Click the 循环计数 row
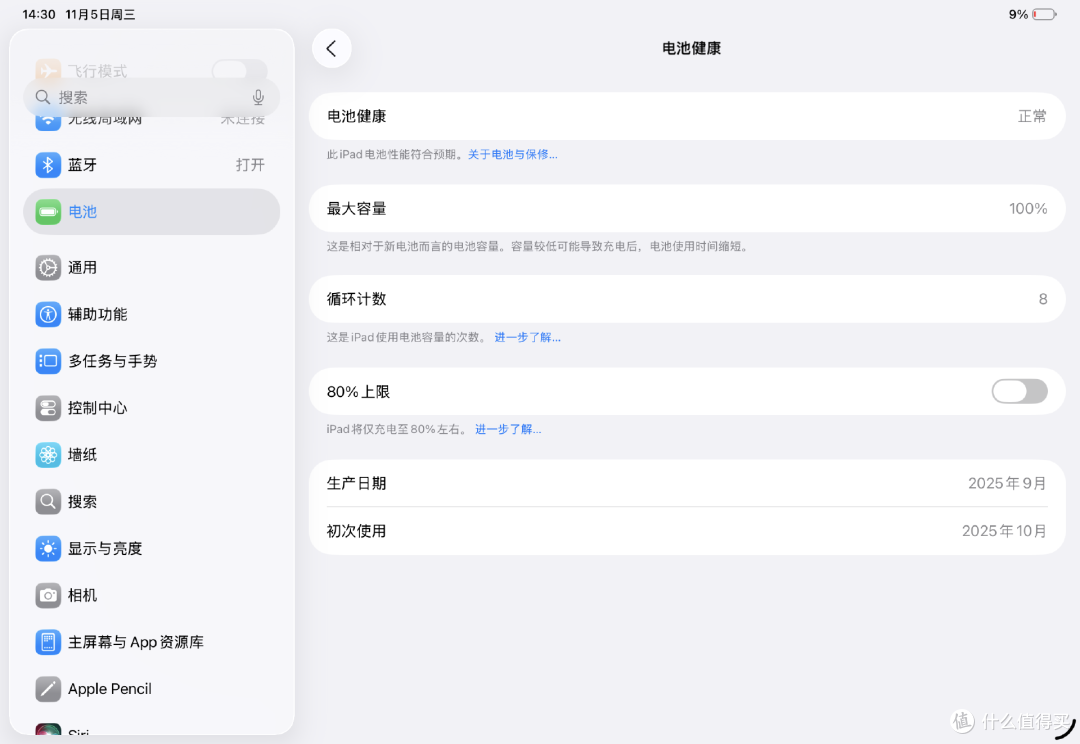The height and width of the screenshot is (744, 1080). pyautogui.click(x=687, y=299)
